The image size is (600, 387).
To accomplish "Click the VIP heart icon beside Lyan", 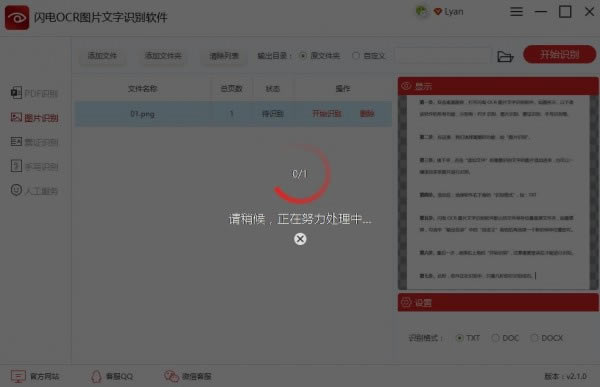I will [438, 12].
